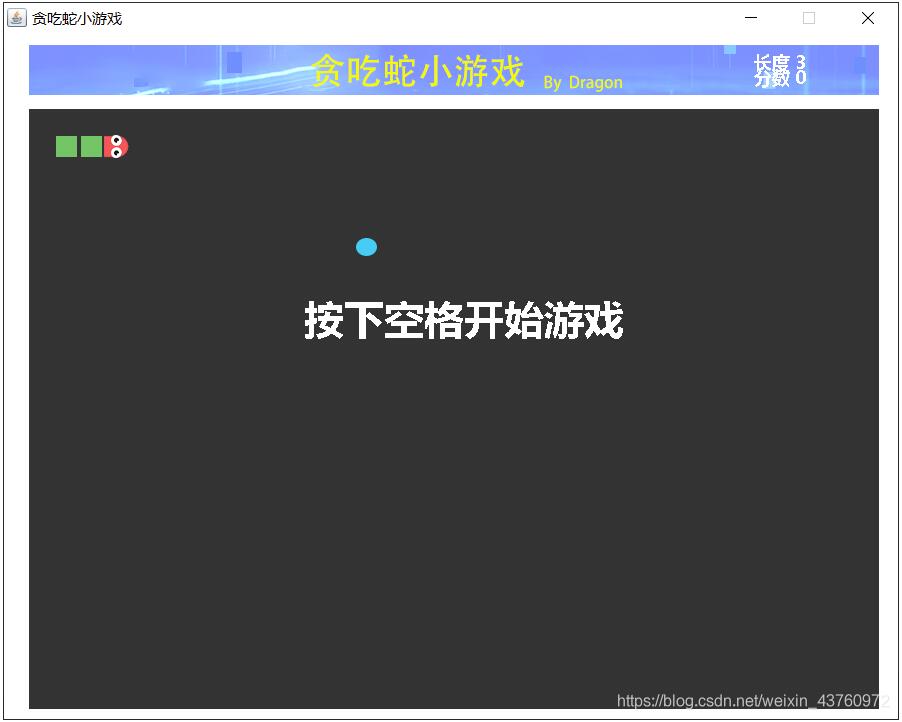
Task: Click the blue food dot on the board
Action: point(366,246)
